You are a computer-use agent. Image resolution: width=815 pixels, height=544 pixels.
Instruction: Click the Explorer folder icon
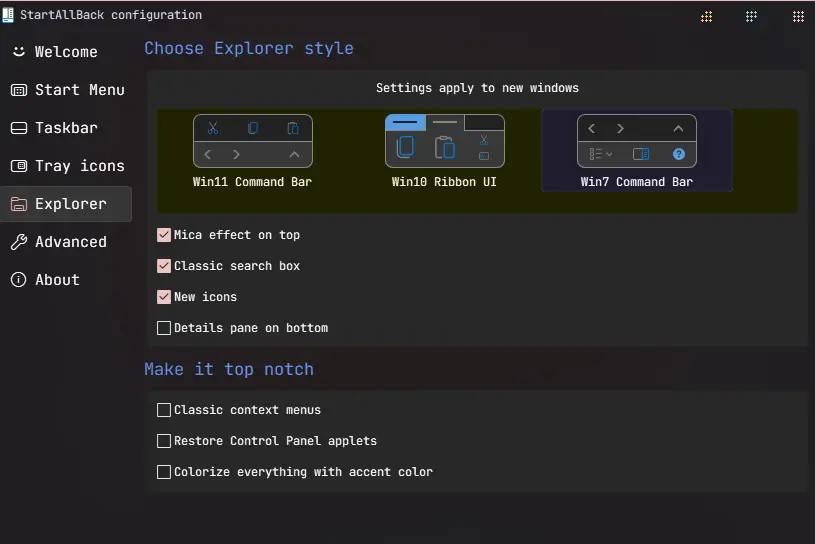click(x=19, y=204)
